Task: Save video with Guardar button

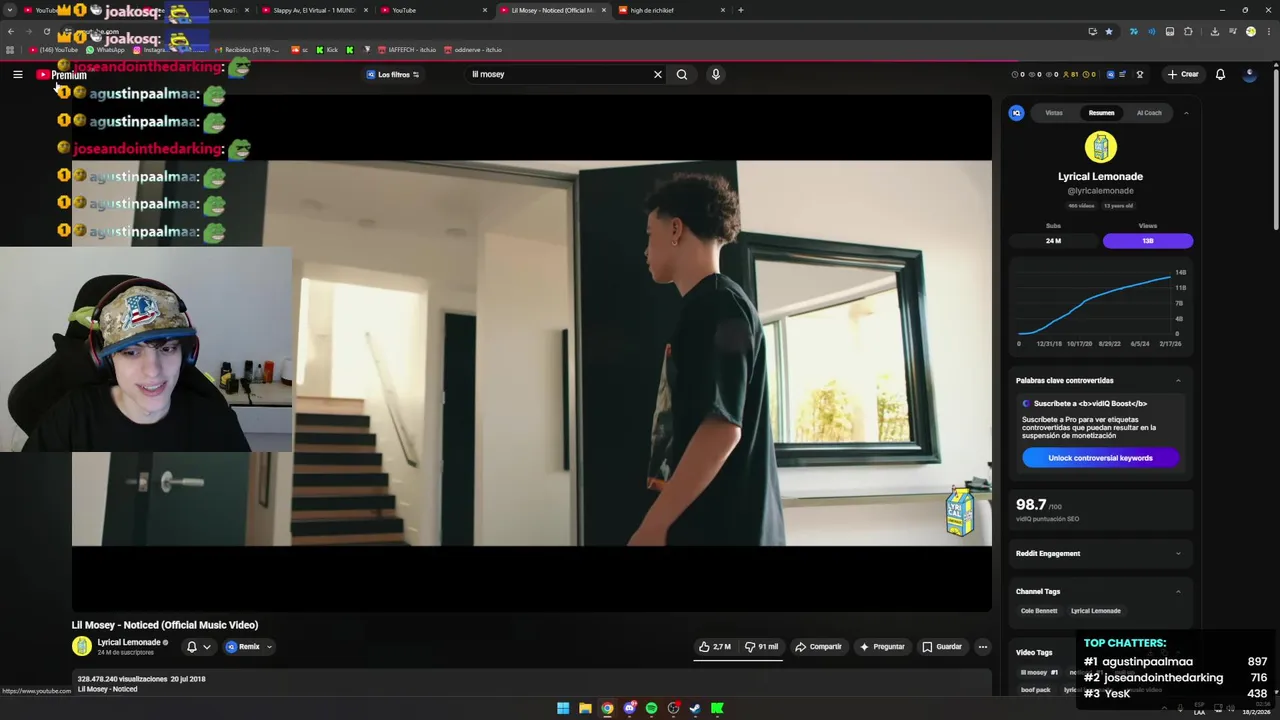Action: tap(942, 647)
